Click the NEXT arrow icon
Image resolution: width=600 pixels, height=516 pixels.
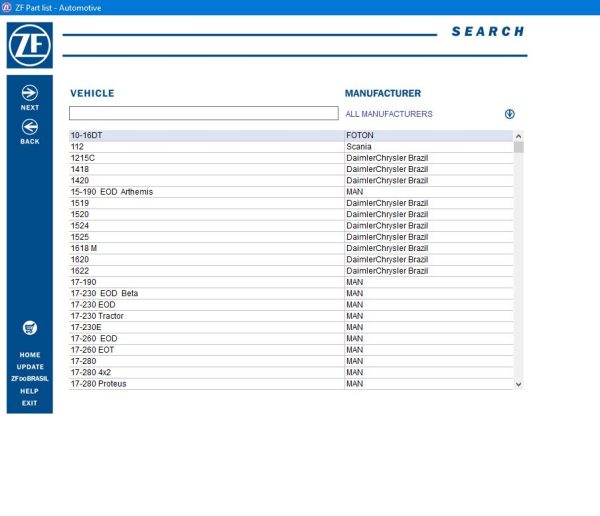coord(29,93)
